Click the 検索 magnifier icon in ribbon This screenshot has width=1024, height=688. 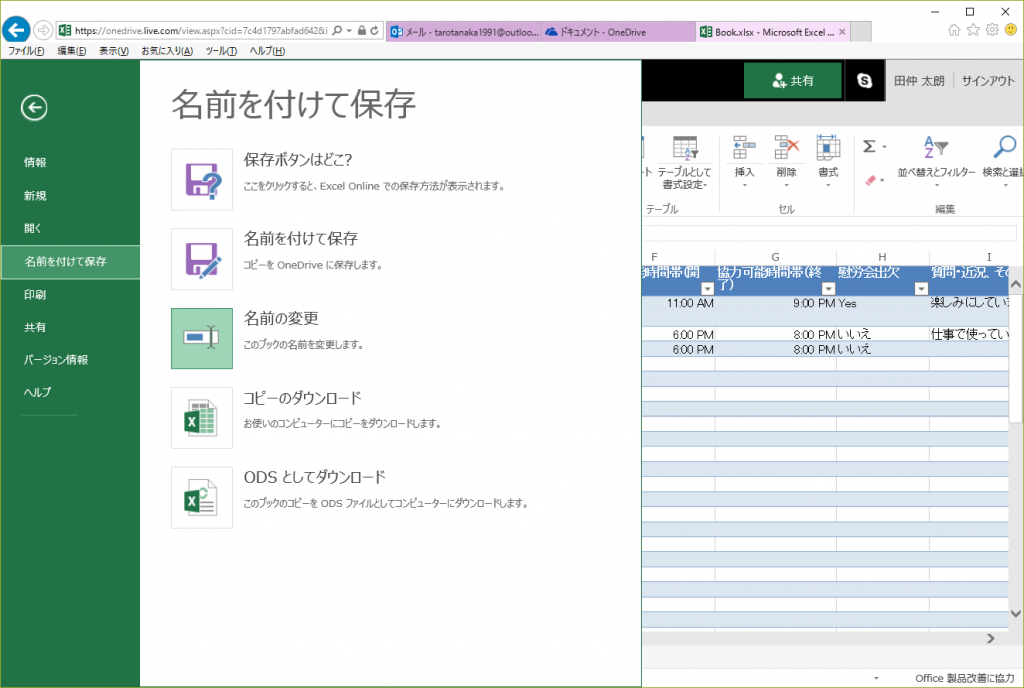coord(1004,147)
